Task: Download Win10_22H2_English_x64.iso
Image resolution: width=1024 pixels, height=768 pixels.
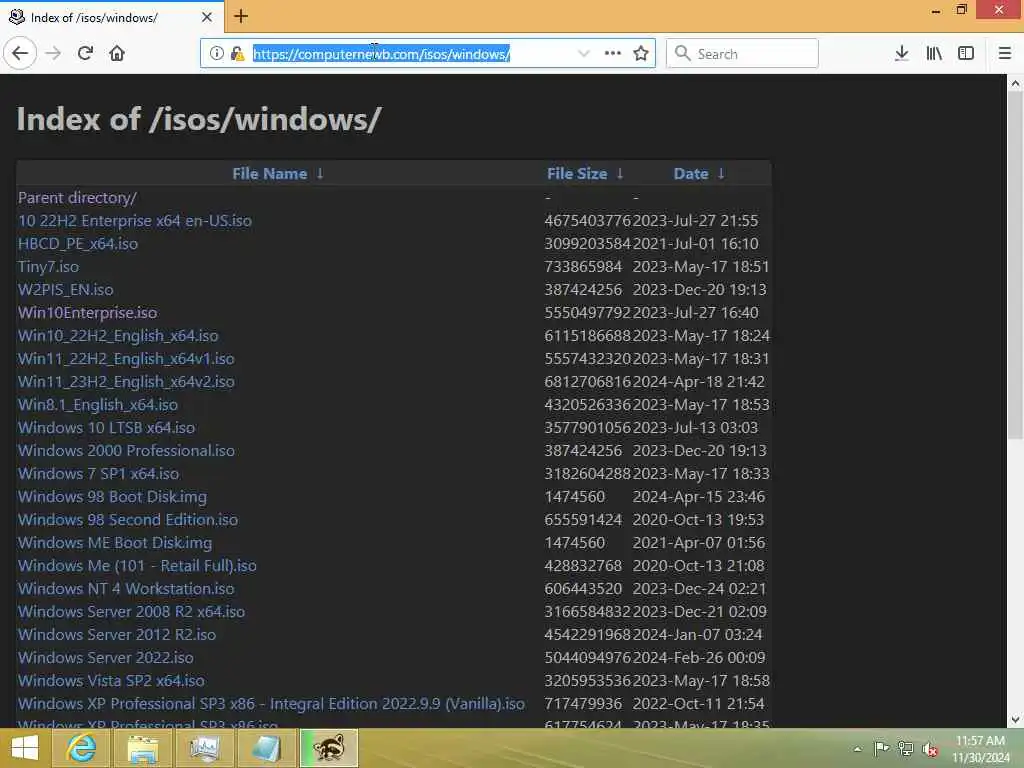Action: (x=118, y=336)
